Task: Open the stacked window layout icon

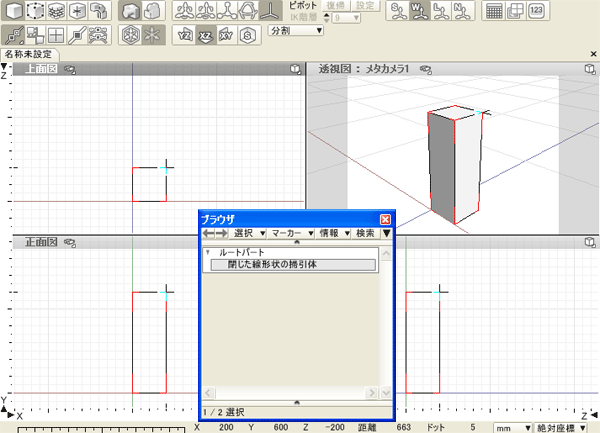Action: coord(515,11)
